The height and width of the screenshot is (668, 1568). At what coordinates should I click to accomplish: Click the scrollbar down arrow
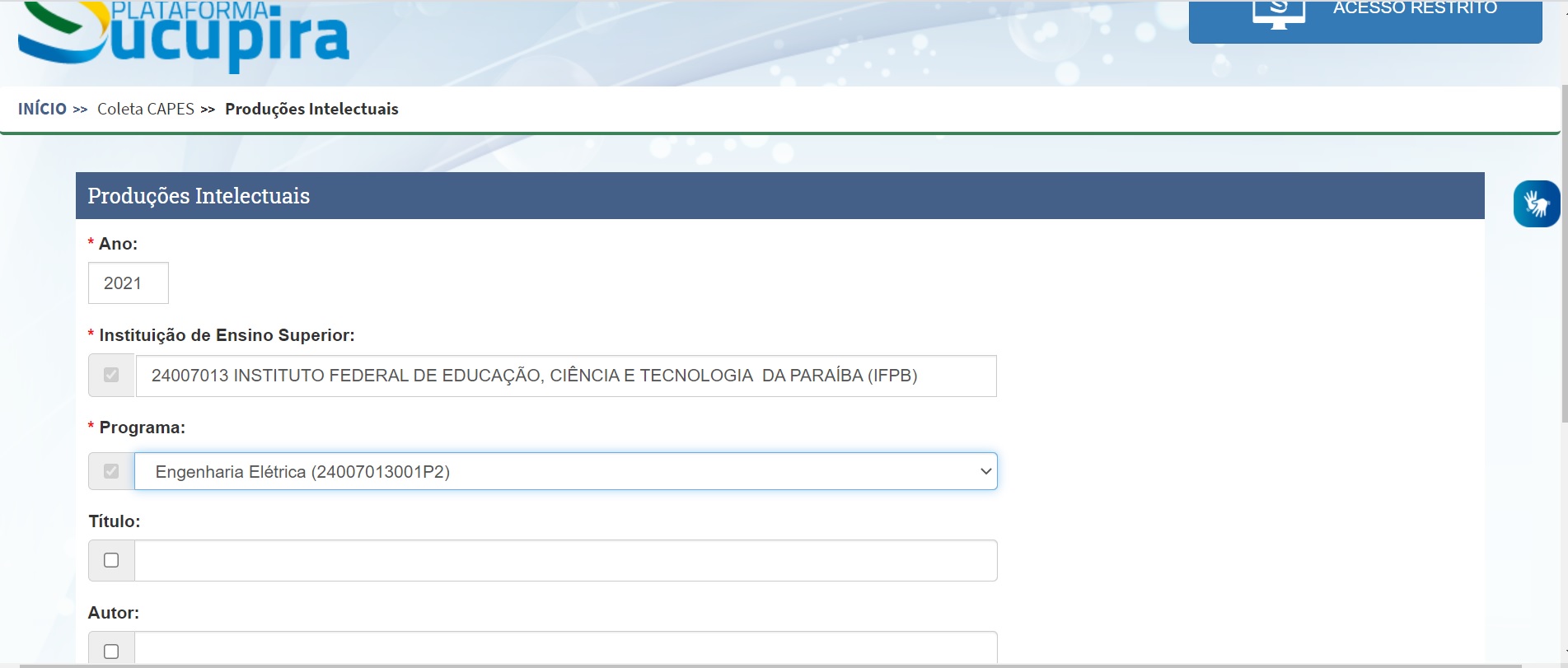tap(1564, 651)
